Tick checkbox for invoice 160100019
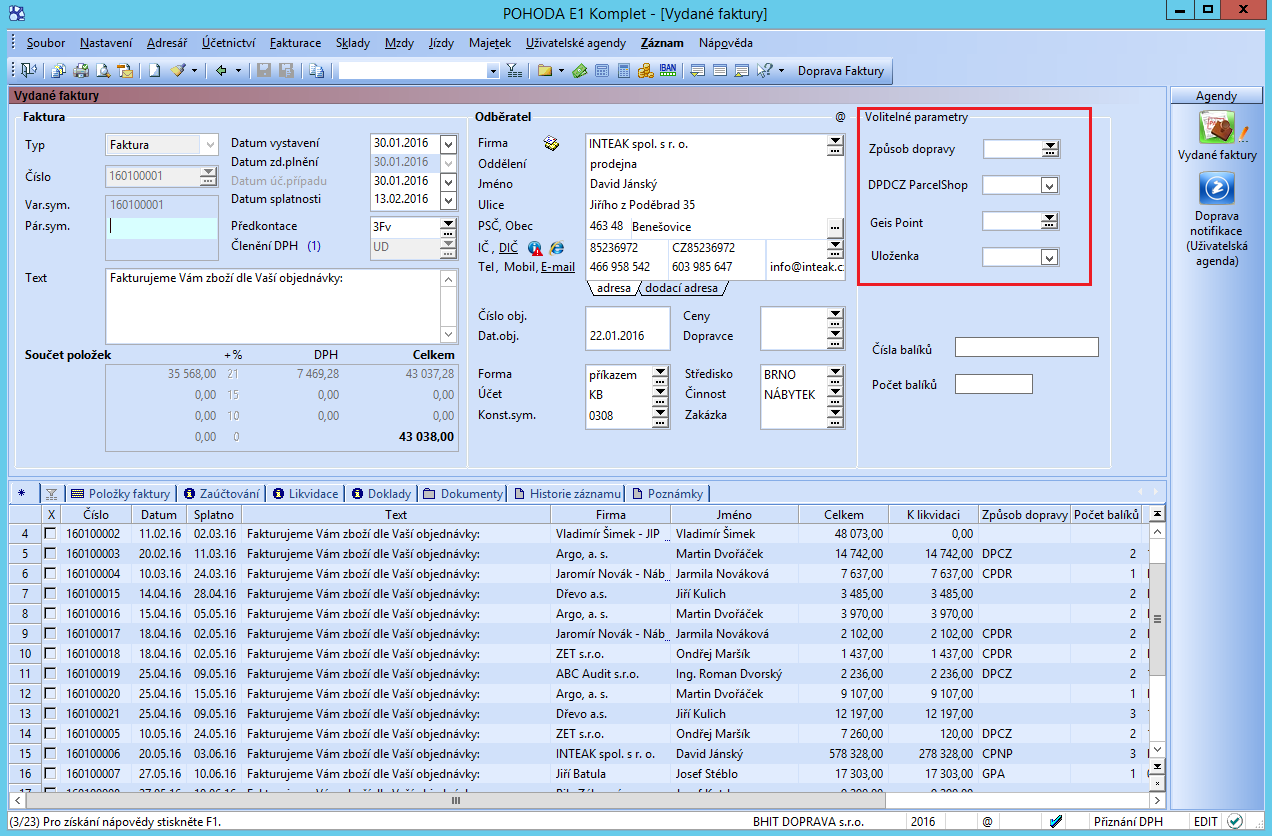This screenshot has width=1272, height=836. (x=50, y=674)
